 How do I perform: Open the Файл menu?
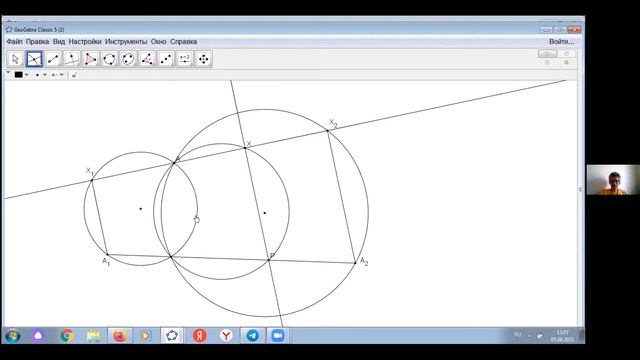[14, 42]
